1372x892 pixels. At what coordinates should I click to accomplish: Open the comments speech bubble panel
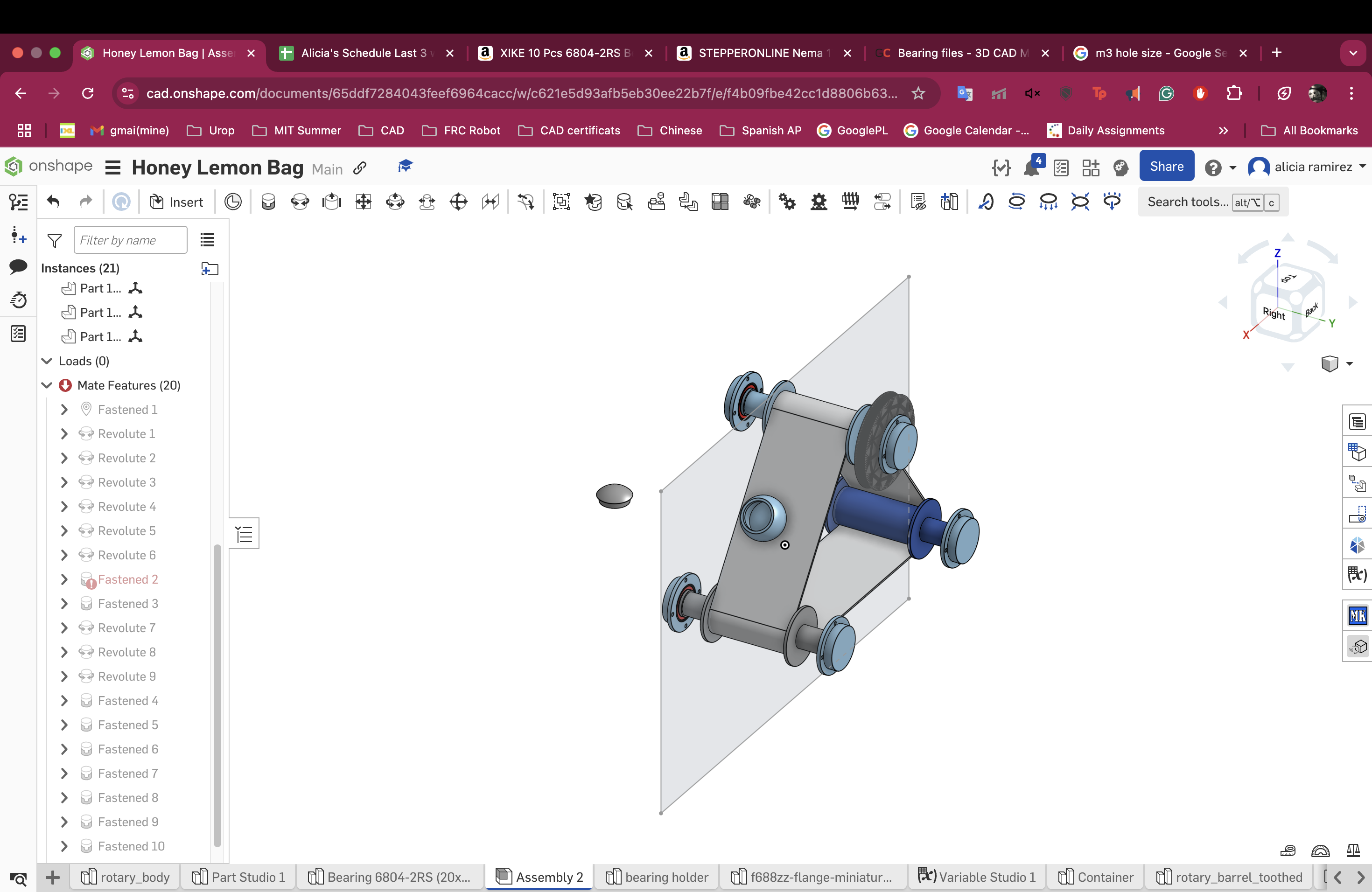(x=19, y=266)
